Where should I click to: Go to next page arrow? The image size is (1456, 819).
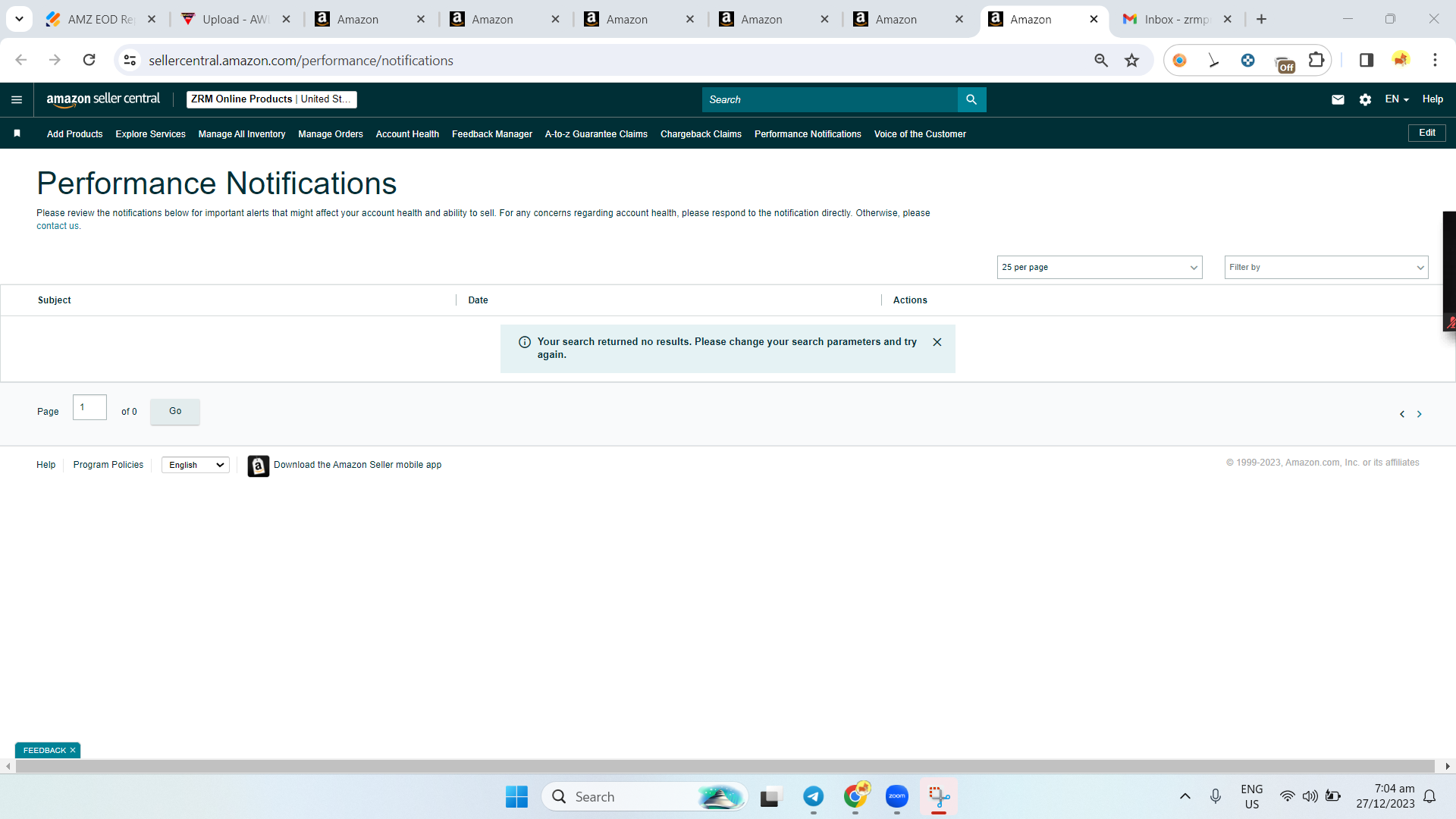(x=1420, y=414)
